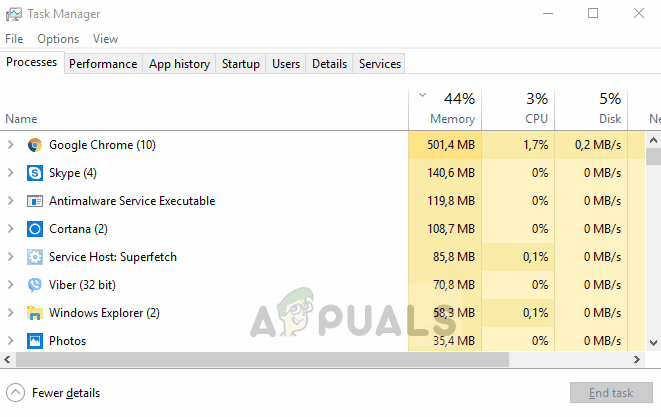Open the Startup tab
Viewport: 661px width, 417px height.
point(240,64)
